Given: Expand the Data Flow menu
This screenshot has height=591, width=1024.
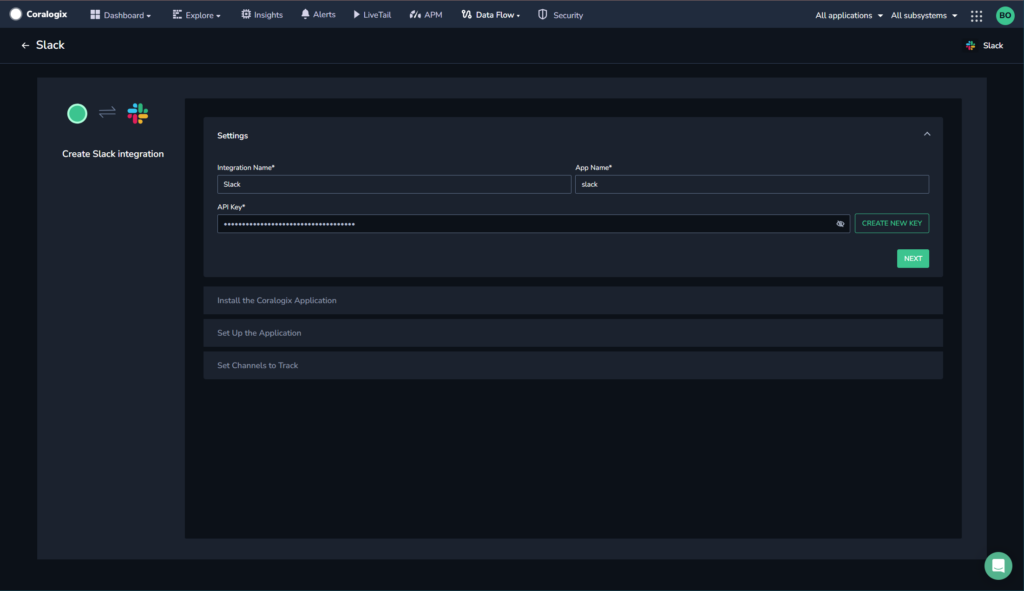Looking at the screenshot, I should point(490,15).
